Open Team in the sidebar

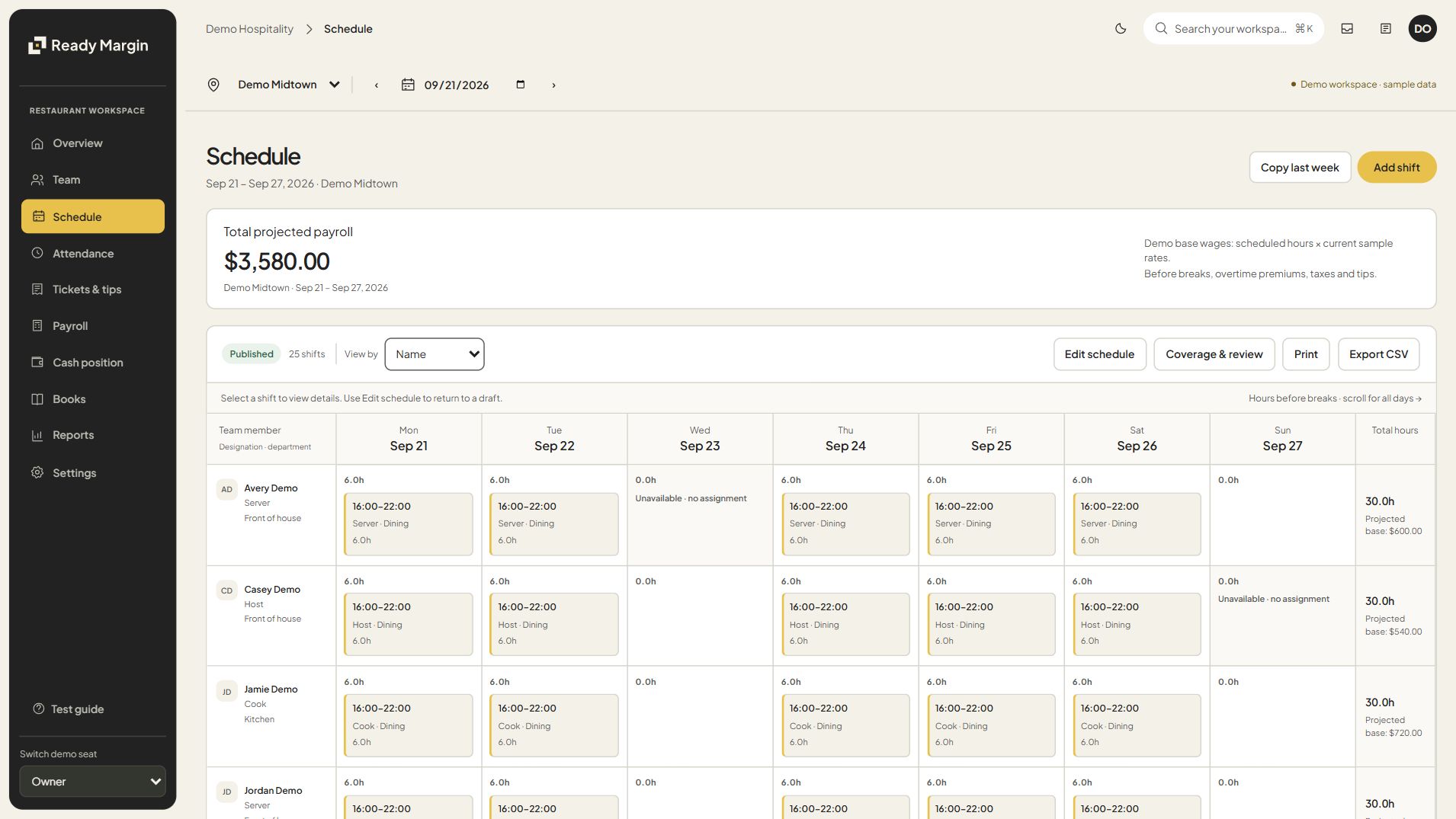pos(93,180)
